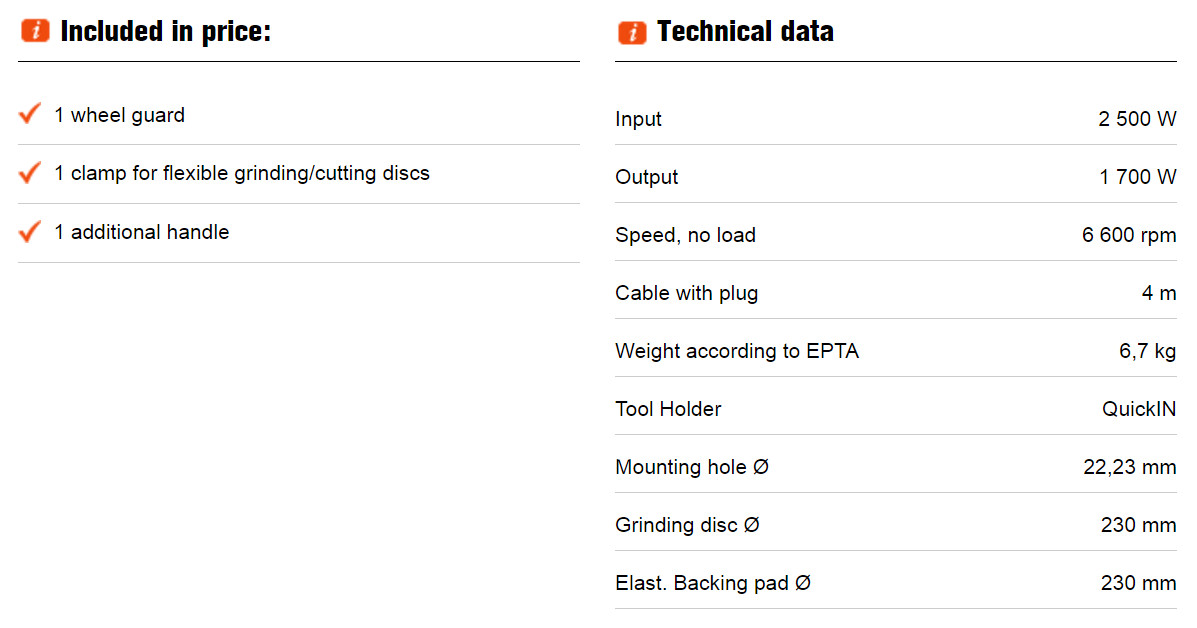Image resolution: width=1197 pixels, height=628 pixels.
Task: Click the 1 additional handle text
Action: [x=141, y=232]
